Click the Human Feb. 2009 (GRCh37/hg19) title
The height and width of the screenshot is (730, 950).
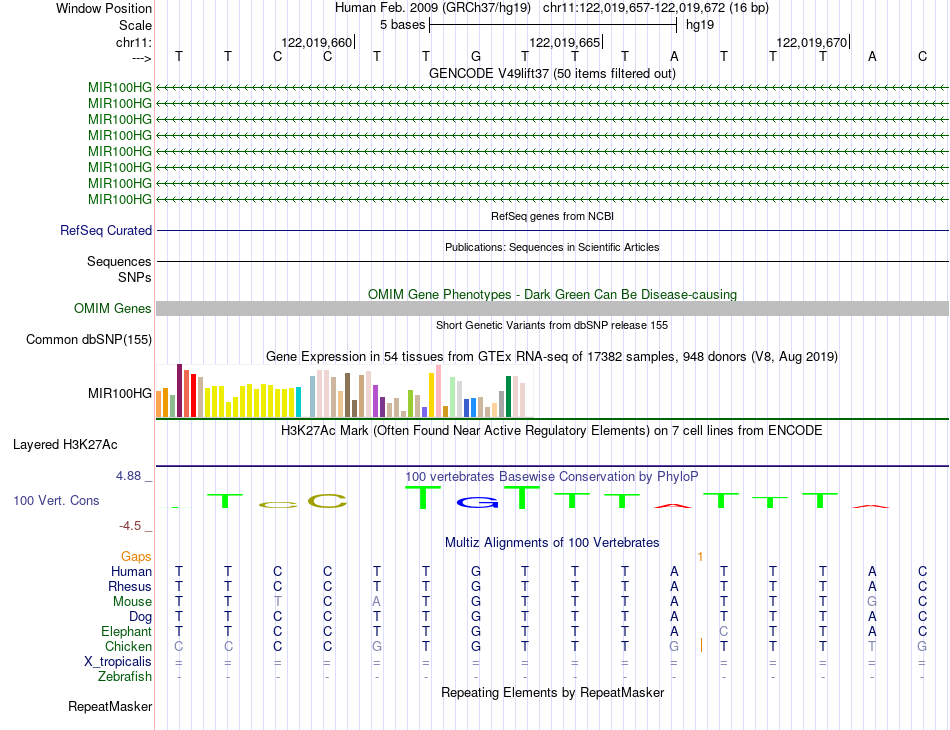click(x=433, y=8)
